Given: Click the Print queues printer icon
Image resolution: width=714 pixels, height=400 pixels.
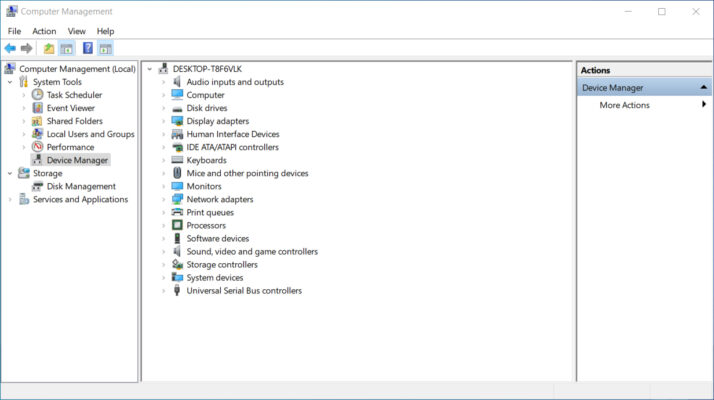Looking at the screenshot, I should [177, 212].
